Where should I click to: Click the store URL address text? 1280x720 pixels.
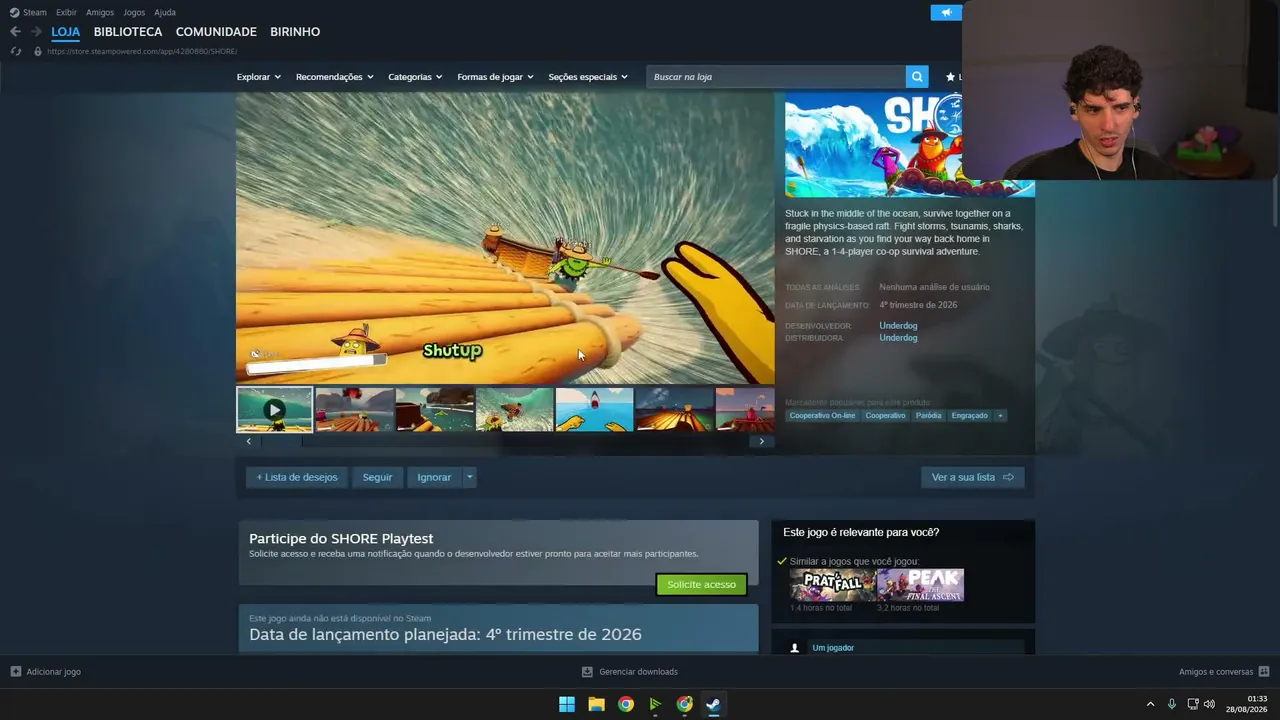[142, 51]
